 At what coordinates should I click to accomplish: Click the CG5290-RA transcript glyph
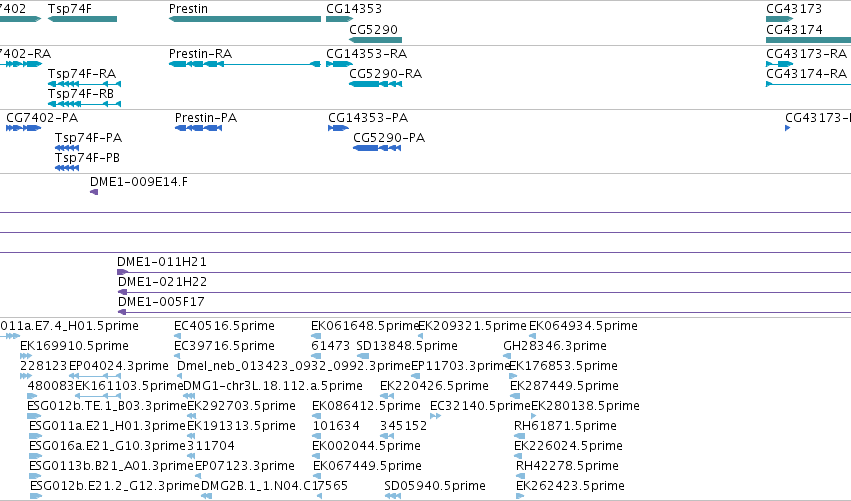point(375,84)
